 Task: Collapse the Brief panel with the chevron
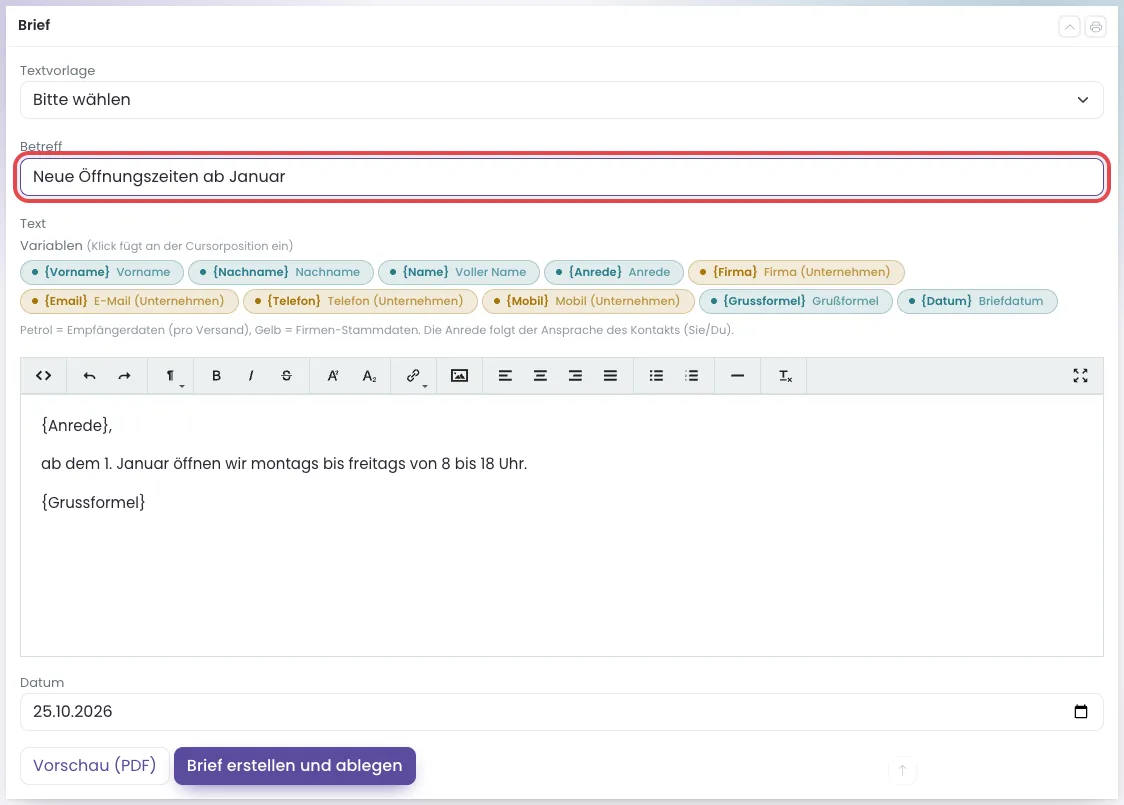pyautogui.click(x=1069, y=27)
